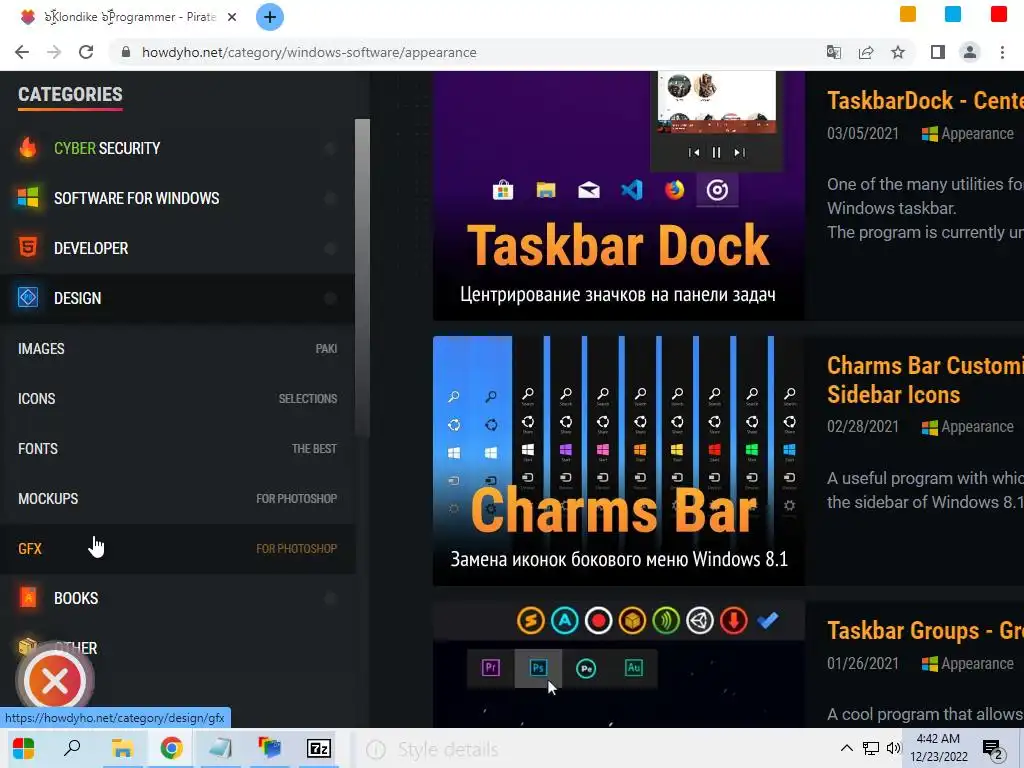Image resolution: width=1024 pixels, height=768 pixels.
Task: Open the Charms Bar Customizer title link
Action: coord(925,380)
